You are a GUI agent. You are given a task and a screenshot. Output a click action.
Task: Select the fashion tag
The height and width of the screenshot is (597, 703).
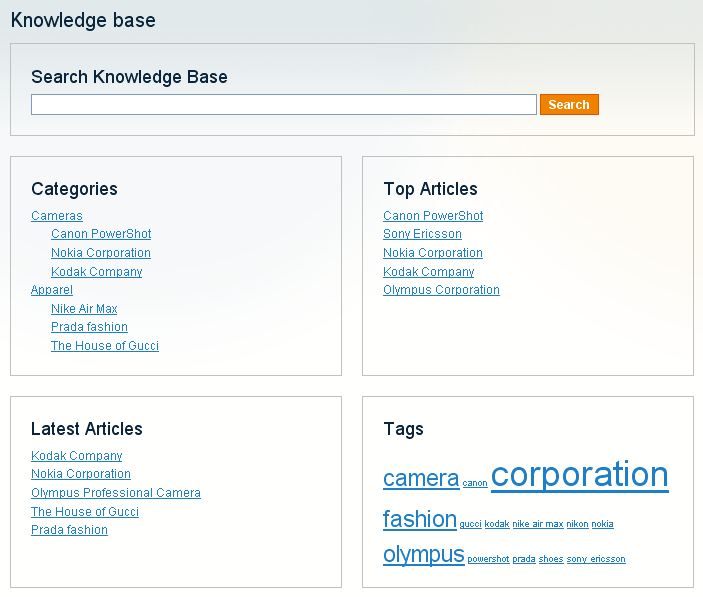point(420,519)
